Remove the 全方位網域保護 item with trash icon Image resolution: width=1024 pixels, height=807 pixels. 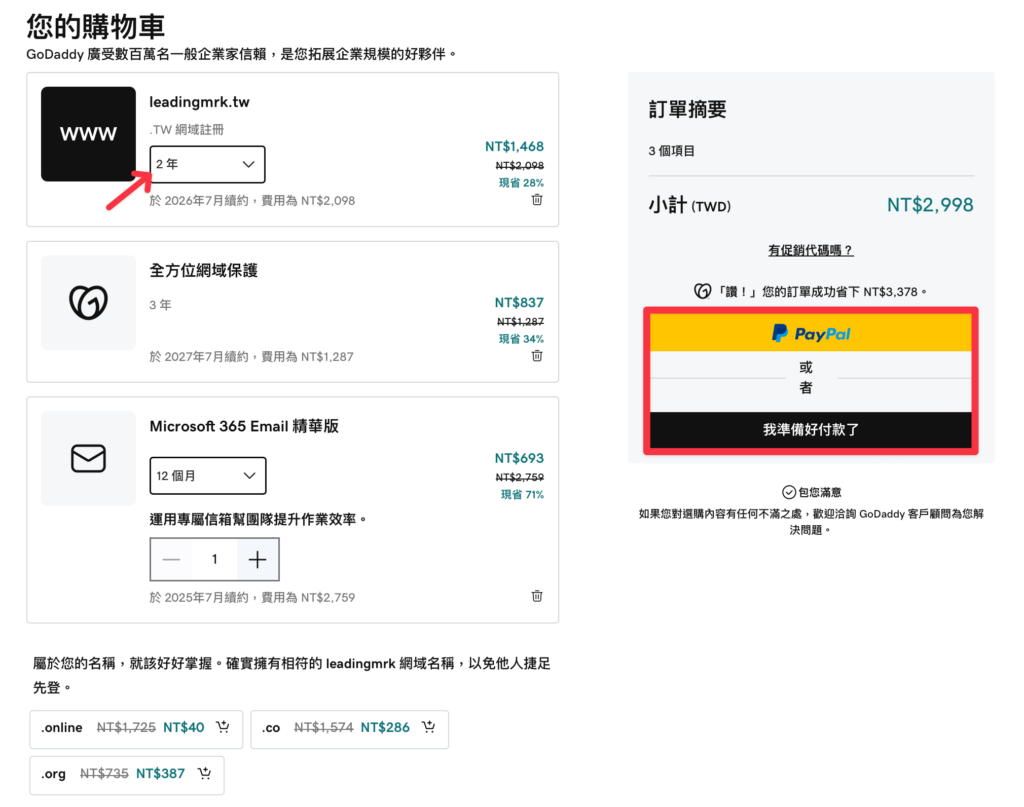(537, 356)
